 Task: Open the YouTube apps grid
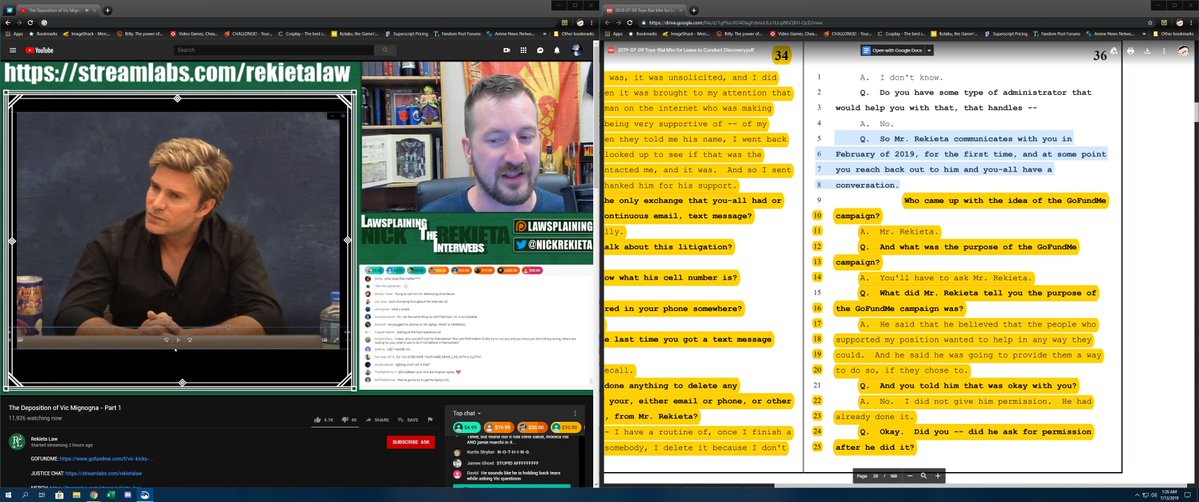pyautogui.click(x=523, y=51)
